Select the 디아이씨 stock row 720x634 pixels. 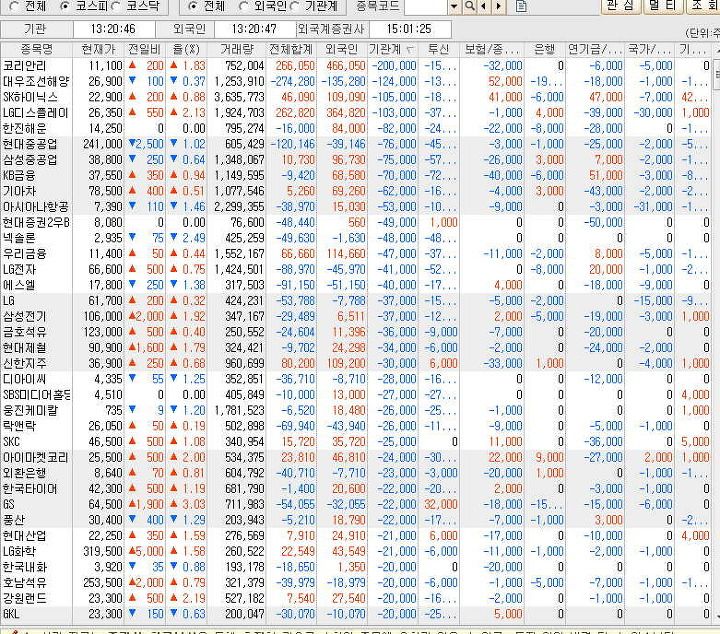click(356, 379)
